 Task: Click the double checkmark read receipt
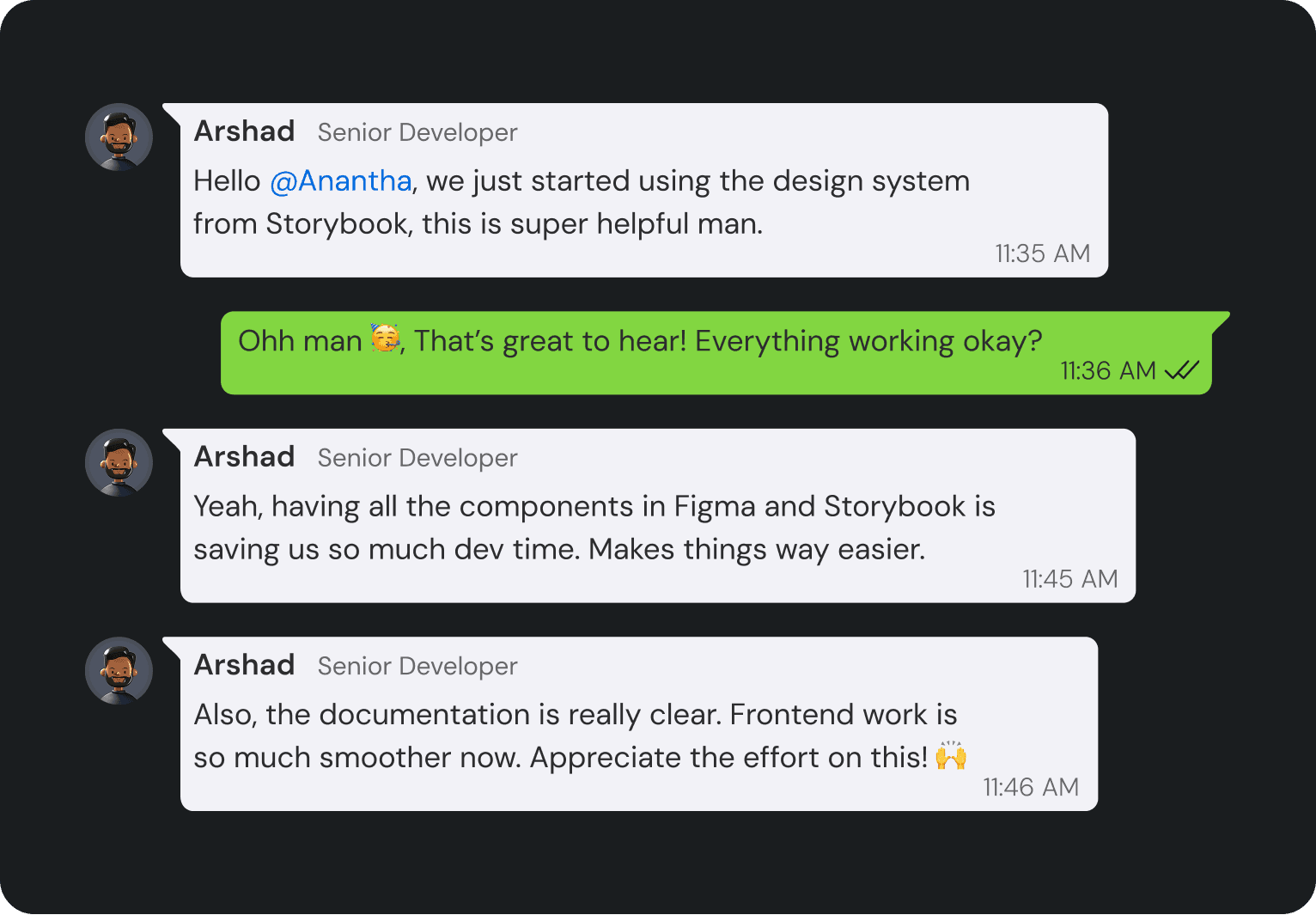tap(1182, 370)
